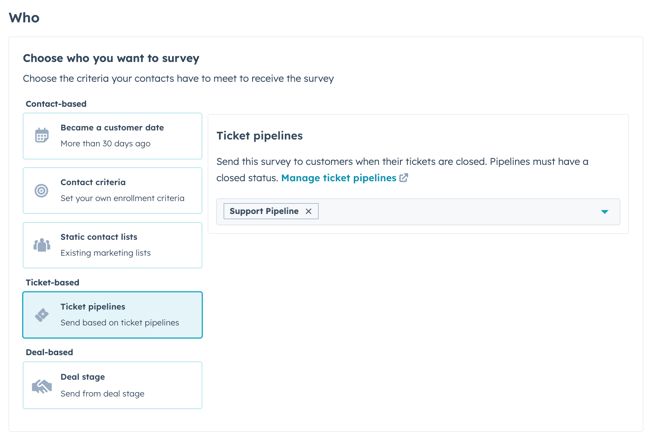This screenshot has width=650, height=446.
Task: Click "Send from deal stage" description
Action: pos(102,394)
